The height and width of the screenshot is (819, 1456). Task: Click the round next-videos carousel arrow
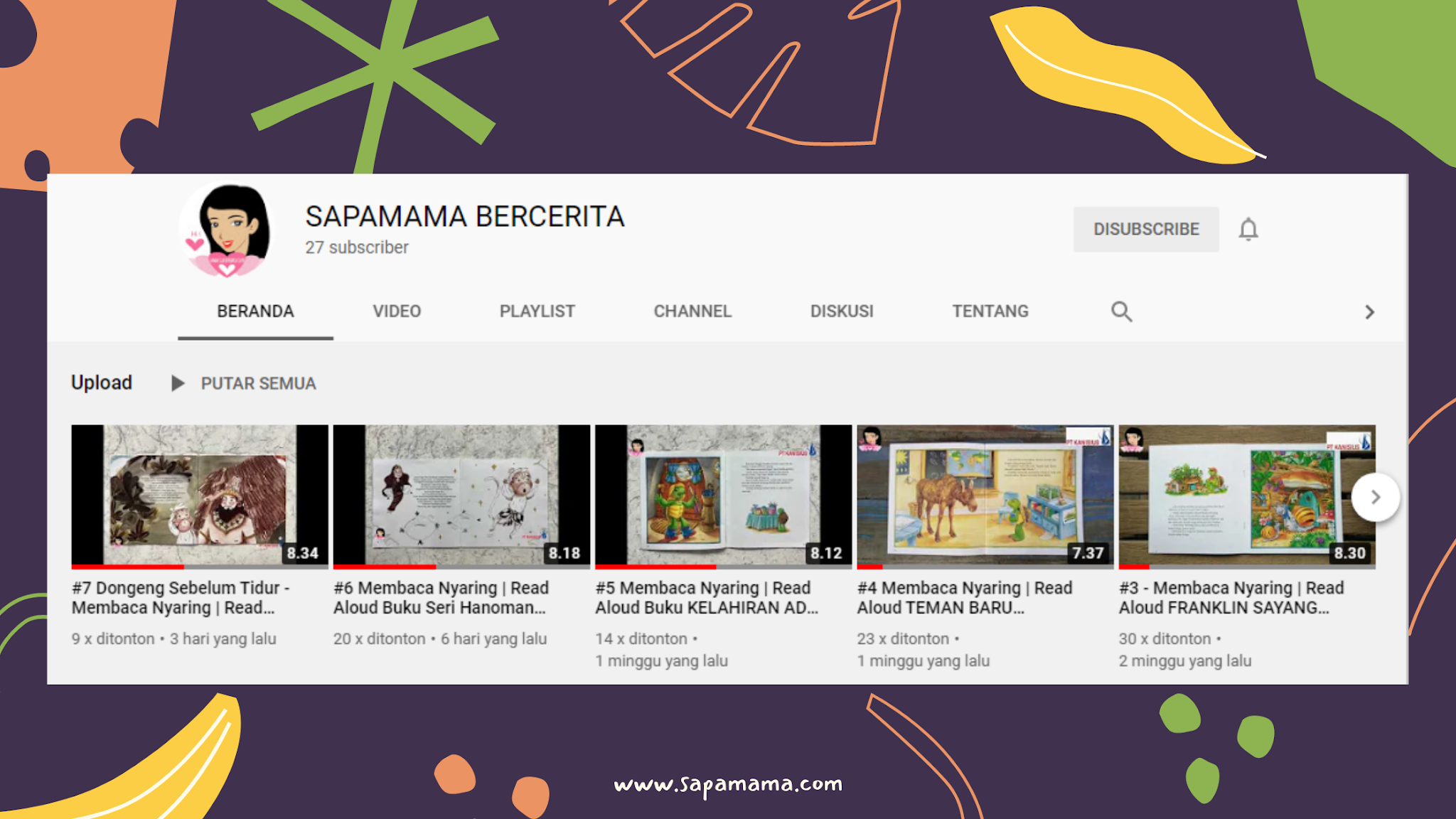pos(1375,498)
